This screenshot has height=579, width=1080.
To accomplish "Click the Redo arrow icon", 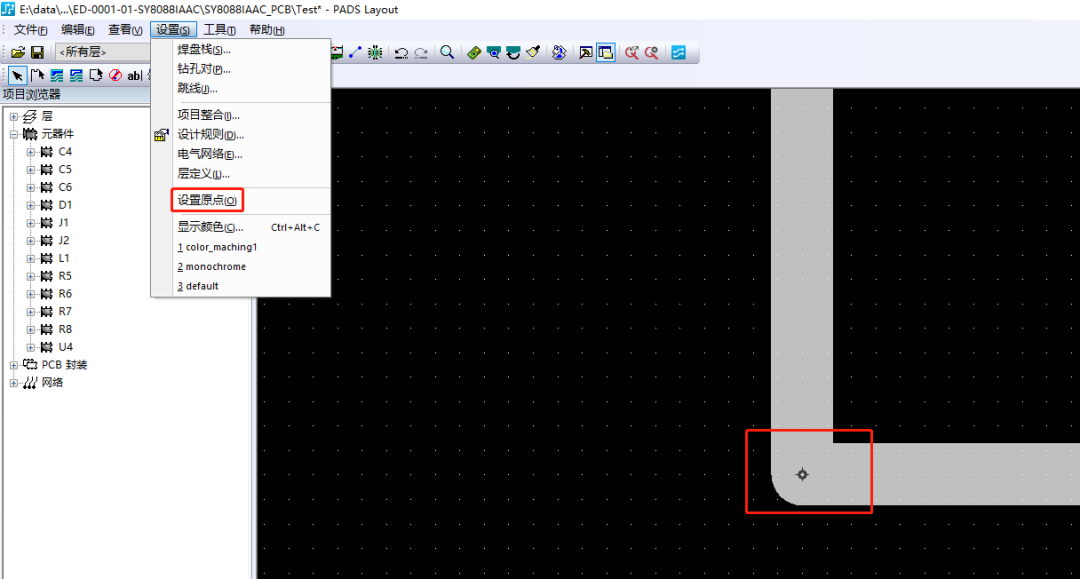I will coord(421,52).
